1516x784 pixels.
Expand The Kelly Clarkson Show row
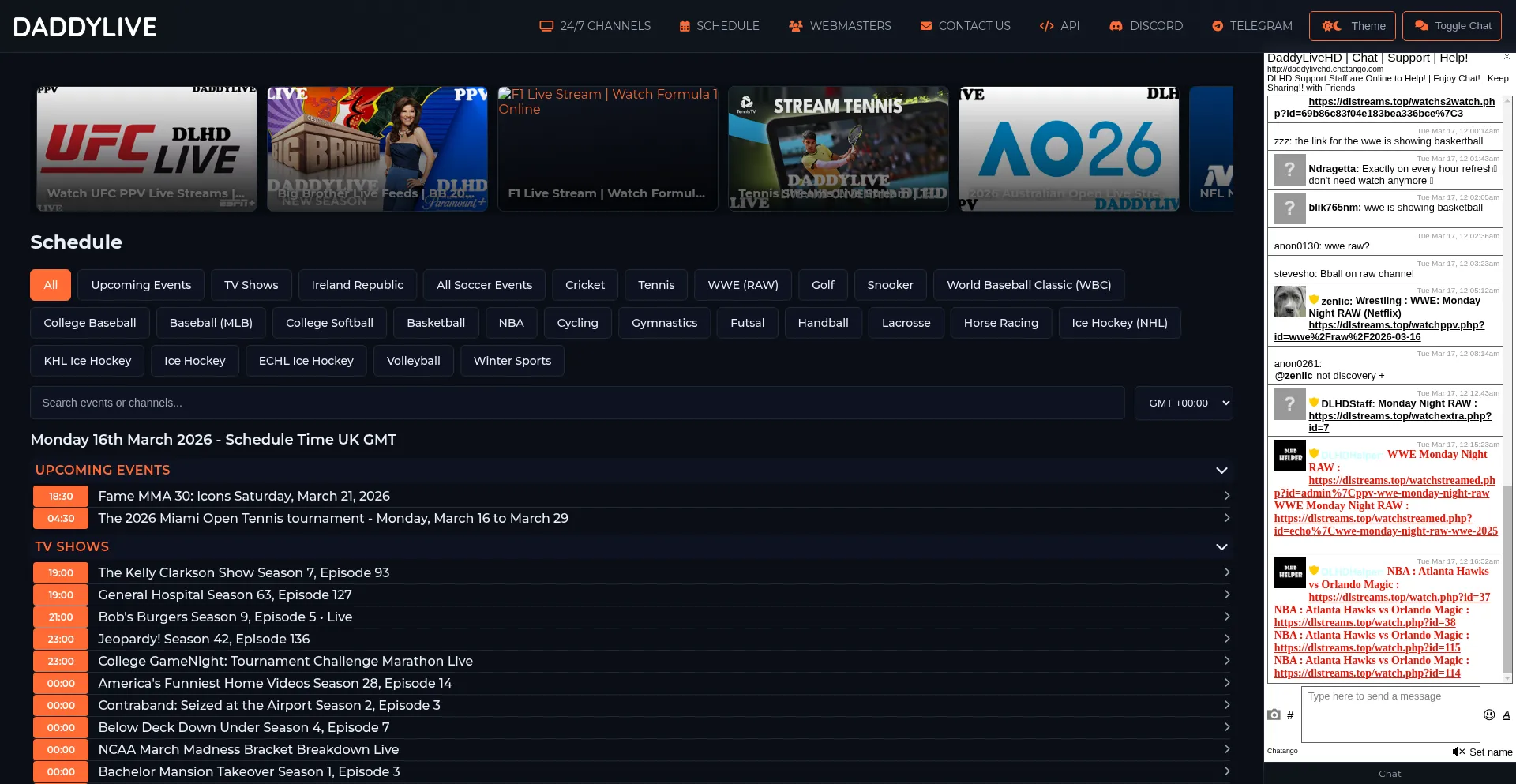coord(632,572)
